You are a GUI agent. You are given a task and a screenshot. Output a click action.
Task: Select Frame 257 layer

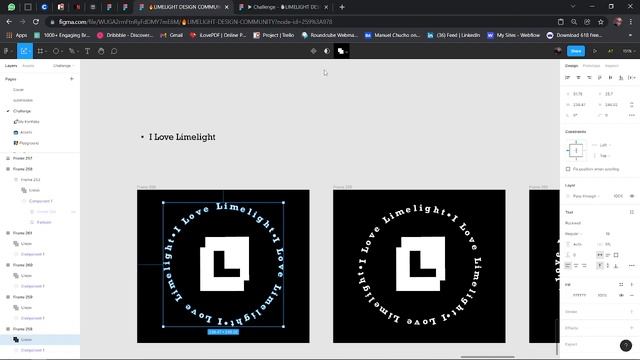(x=22, y=158)
